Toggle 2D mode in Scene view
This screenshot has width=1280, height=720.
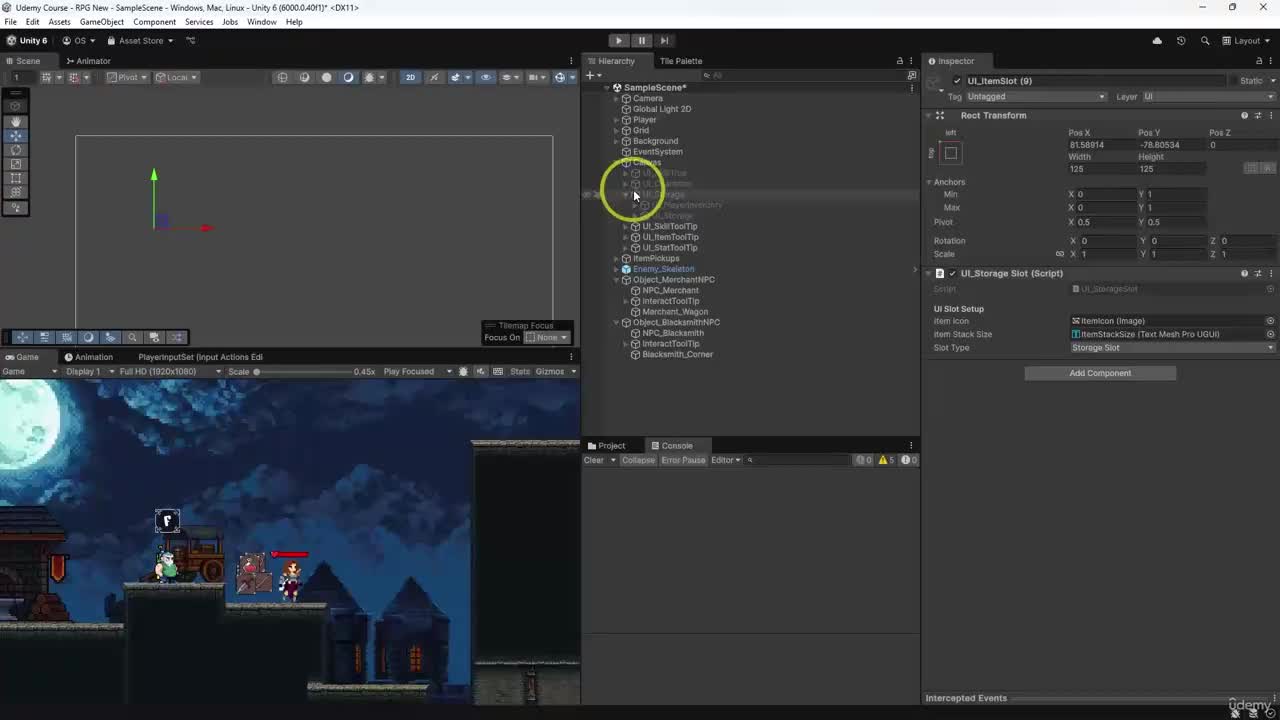tap(410, 77)
